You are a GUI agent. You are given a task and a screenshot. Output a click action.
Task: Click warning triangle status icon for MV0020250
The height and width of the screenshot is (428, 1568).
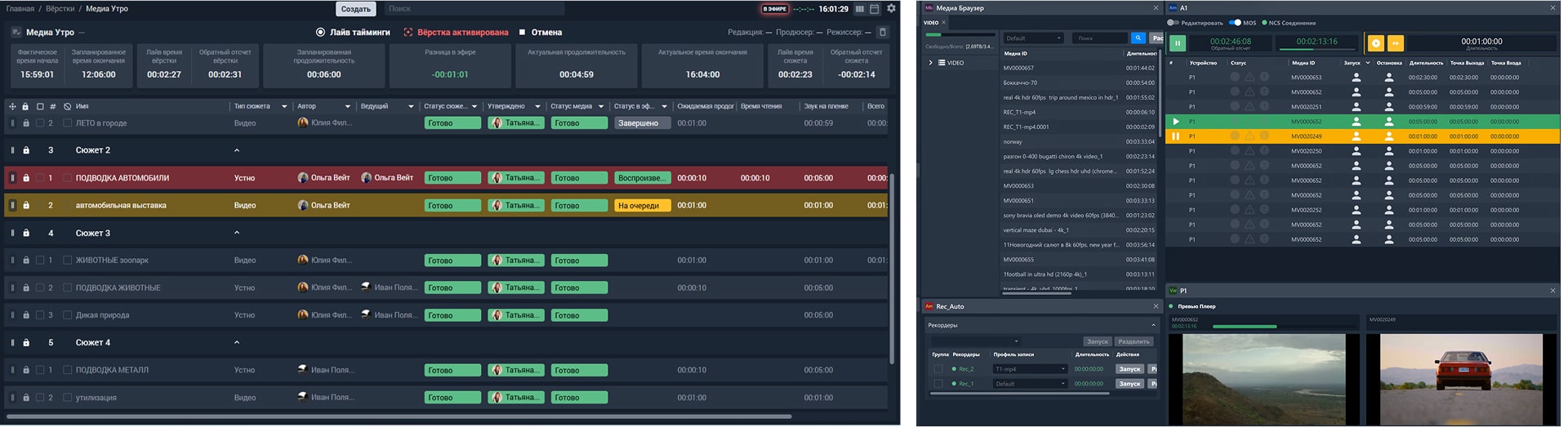pyautogui.click(x=1249, y=151)
